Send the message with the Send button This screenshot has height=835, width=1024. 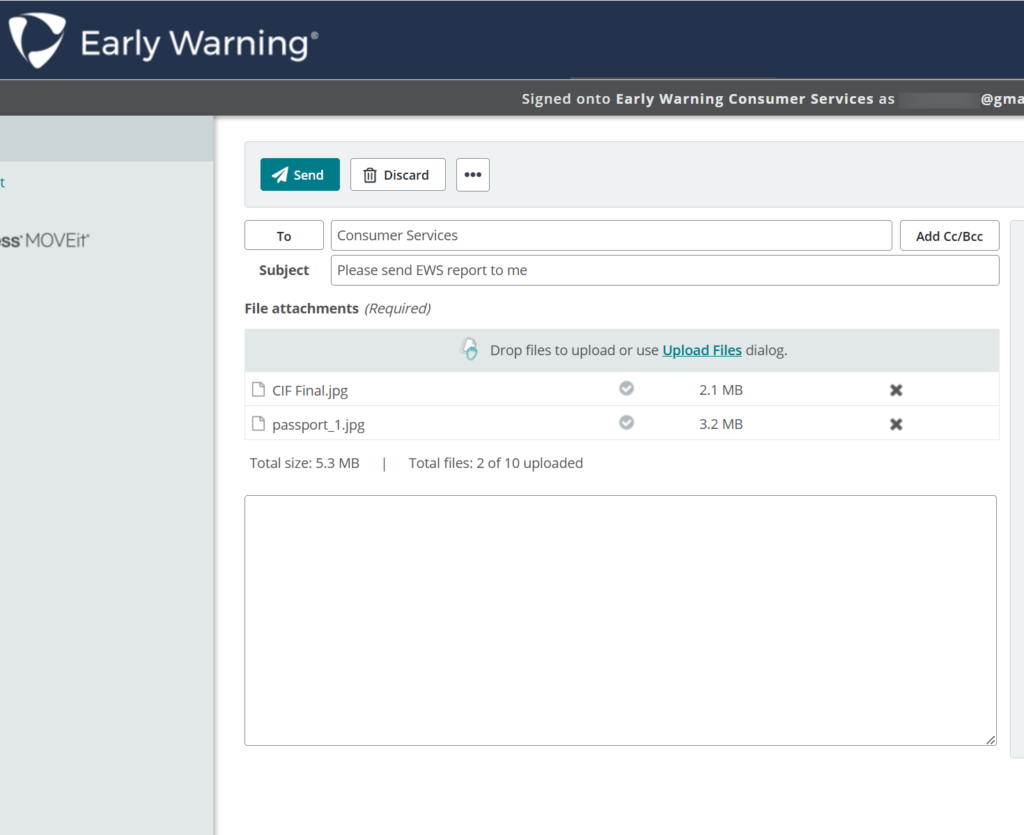(x=300, y=174)
